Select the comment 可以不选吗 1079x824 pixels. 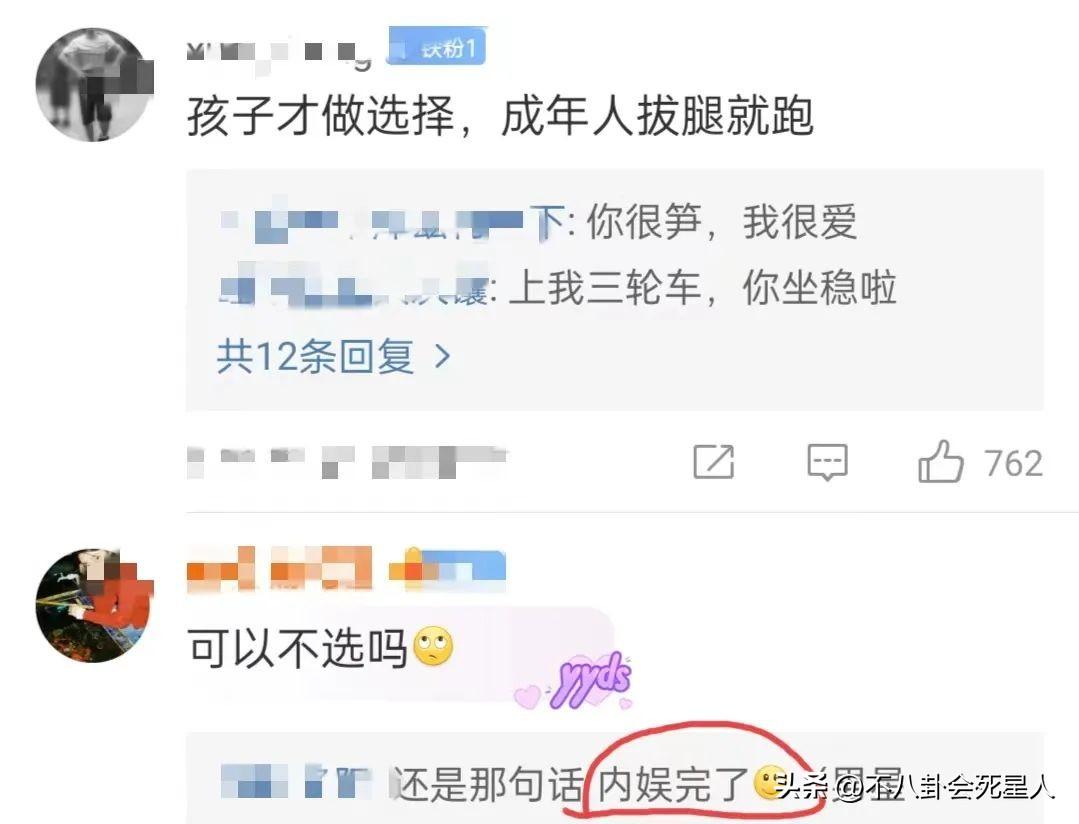click(297, 648)
